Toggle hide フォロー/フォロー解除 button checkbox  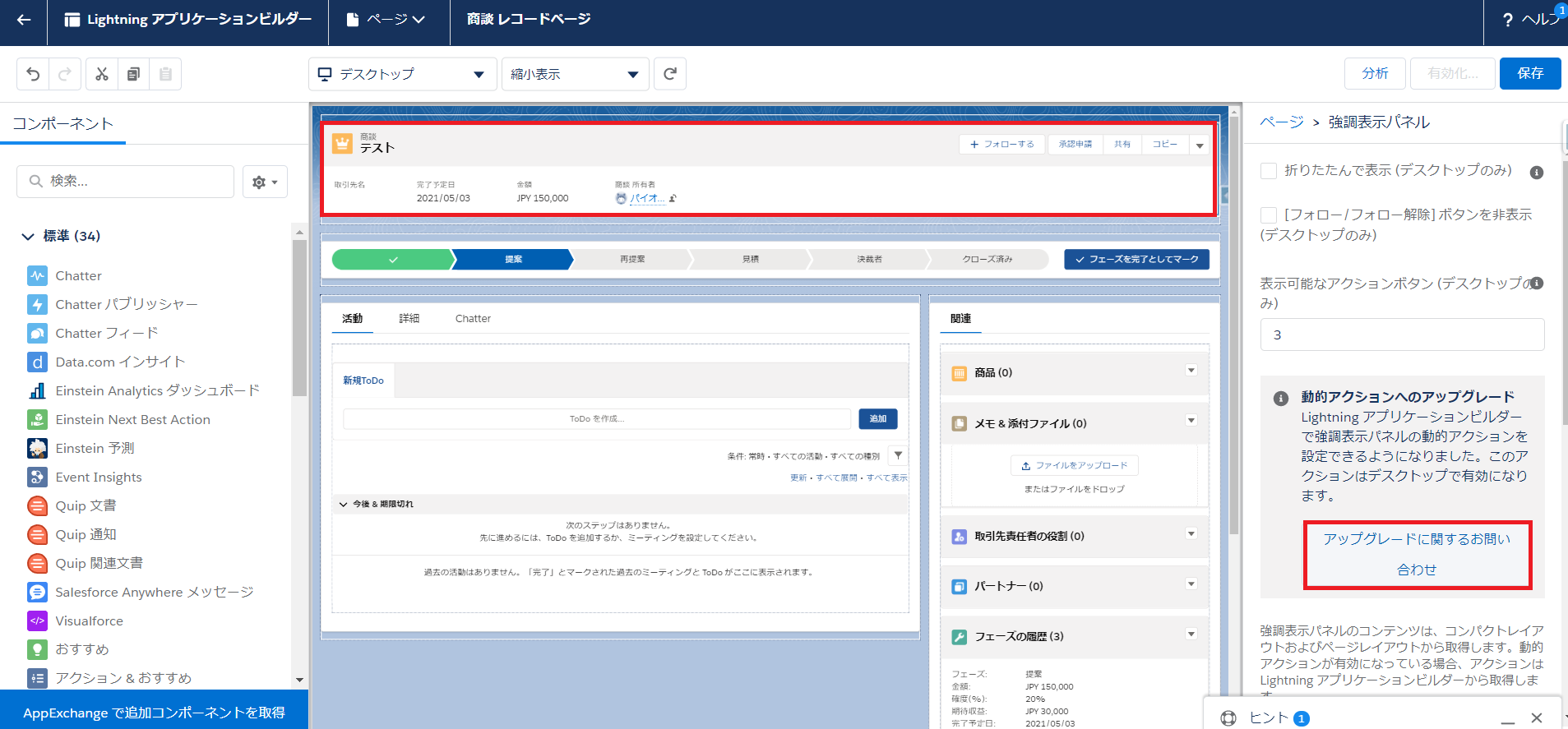1269,215
